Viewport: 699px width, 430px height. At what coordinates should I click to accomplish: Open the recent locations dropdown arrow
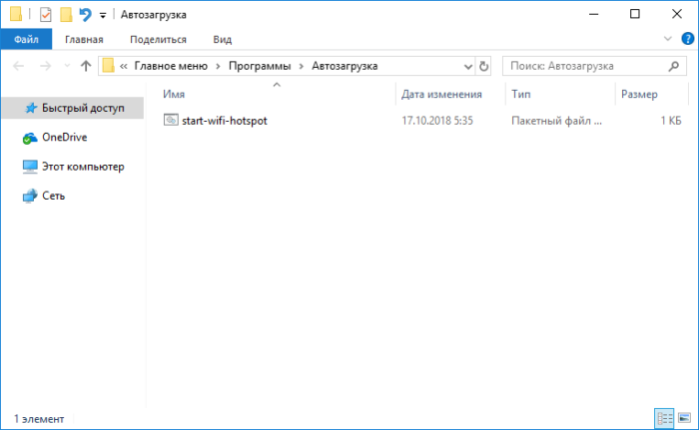(x=67, y=66)
